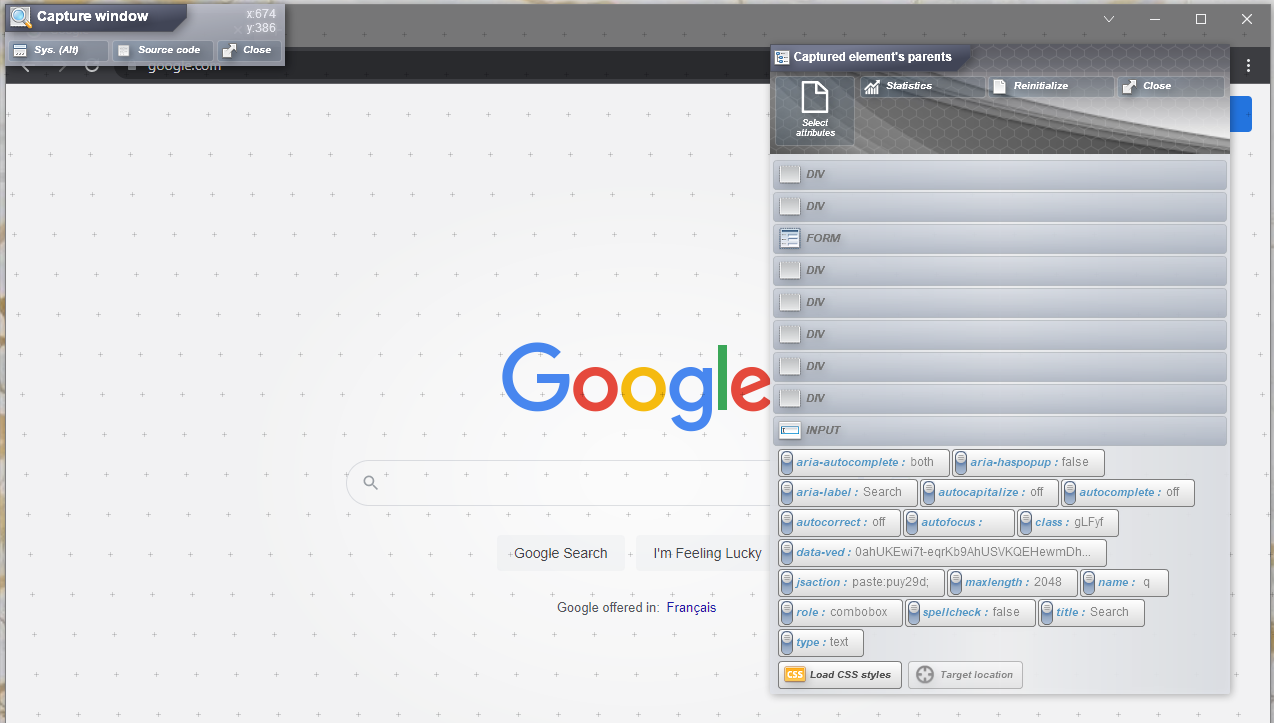Toggle the name q attribute

(1124, 583)
